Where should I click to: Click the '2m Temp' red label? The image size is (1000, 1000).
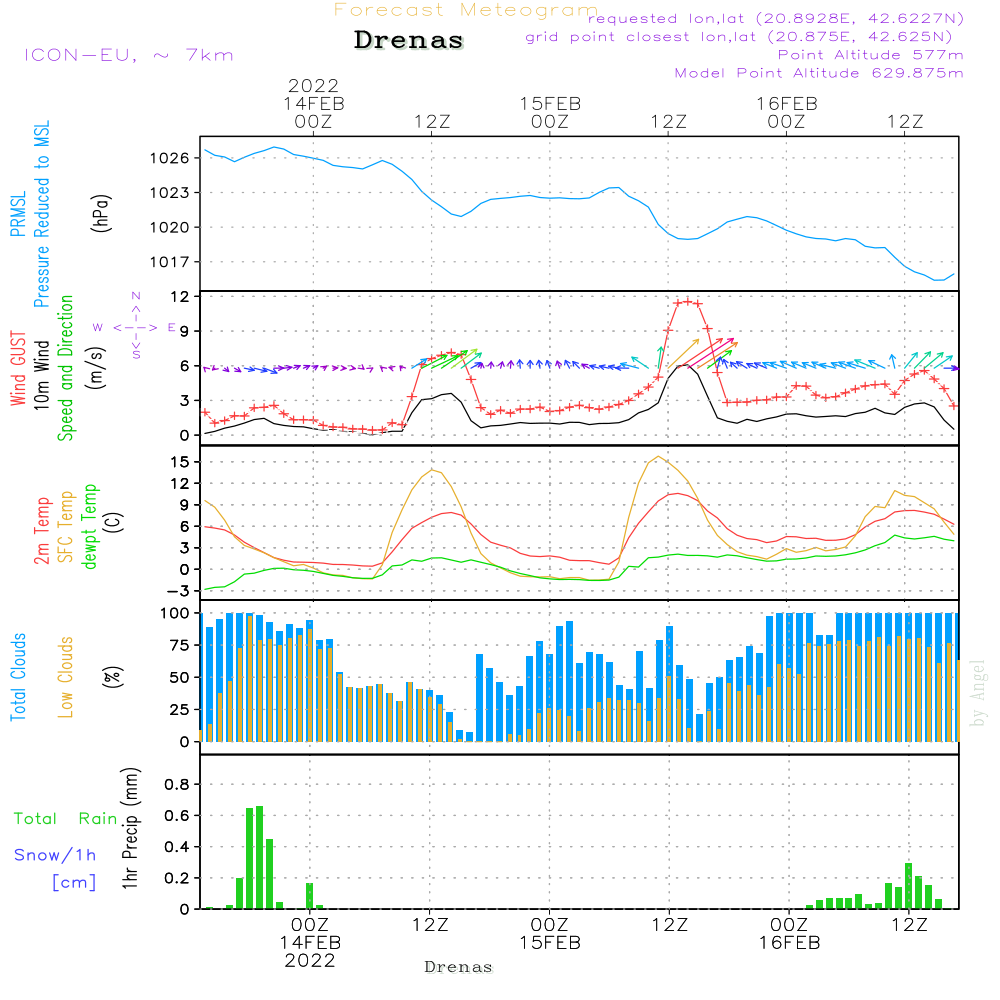tap(41, 531)
